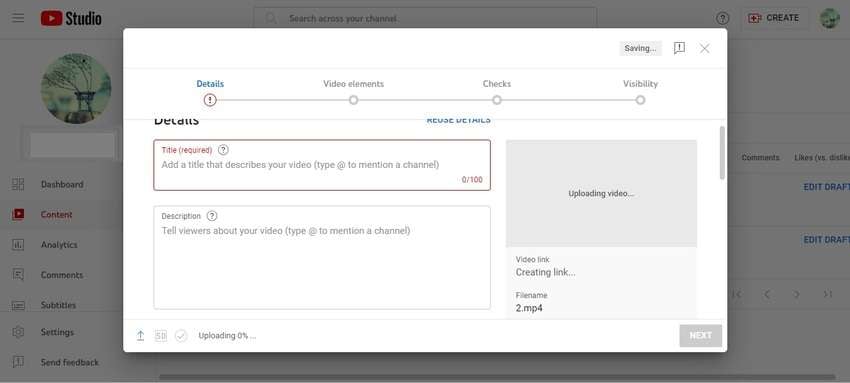Select the Video elements step label
Viewport: 850px width, 383px height.
click(353, 84)
